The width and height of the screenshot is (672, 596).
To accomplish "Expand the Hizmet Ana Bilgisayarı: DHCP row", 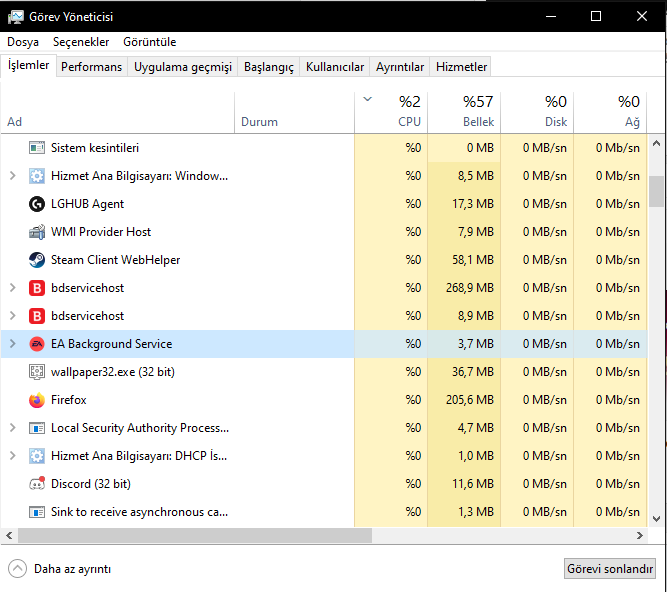I will coord(13,456).
